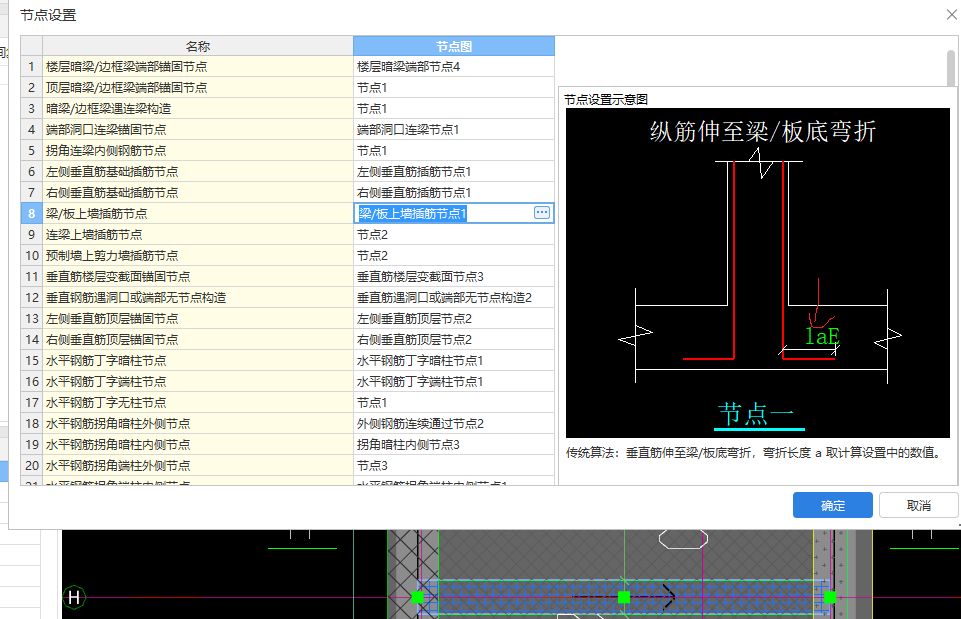Click value cell 拐角暗柱内侧节点3
Viewport: 961px width, 619px height.
(454, 444)
